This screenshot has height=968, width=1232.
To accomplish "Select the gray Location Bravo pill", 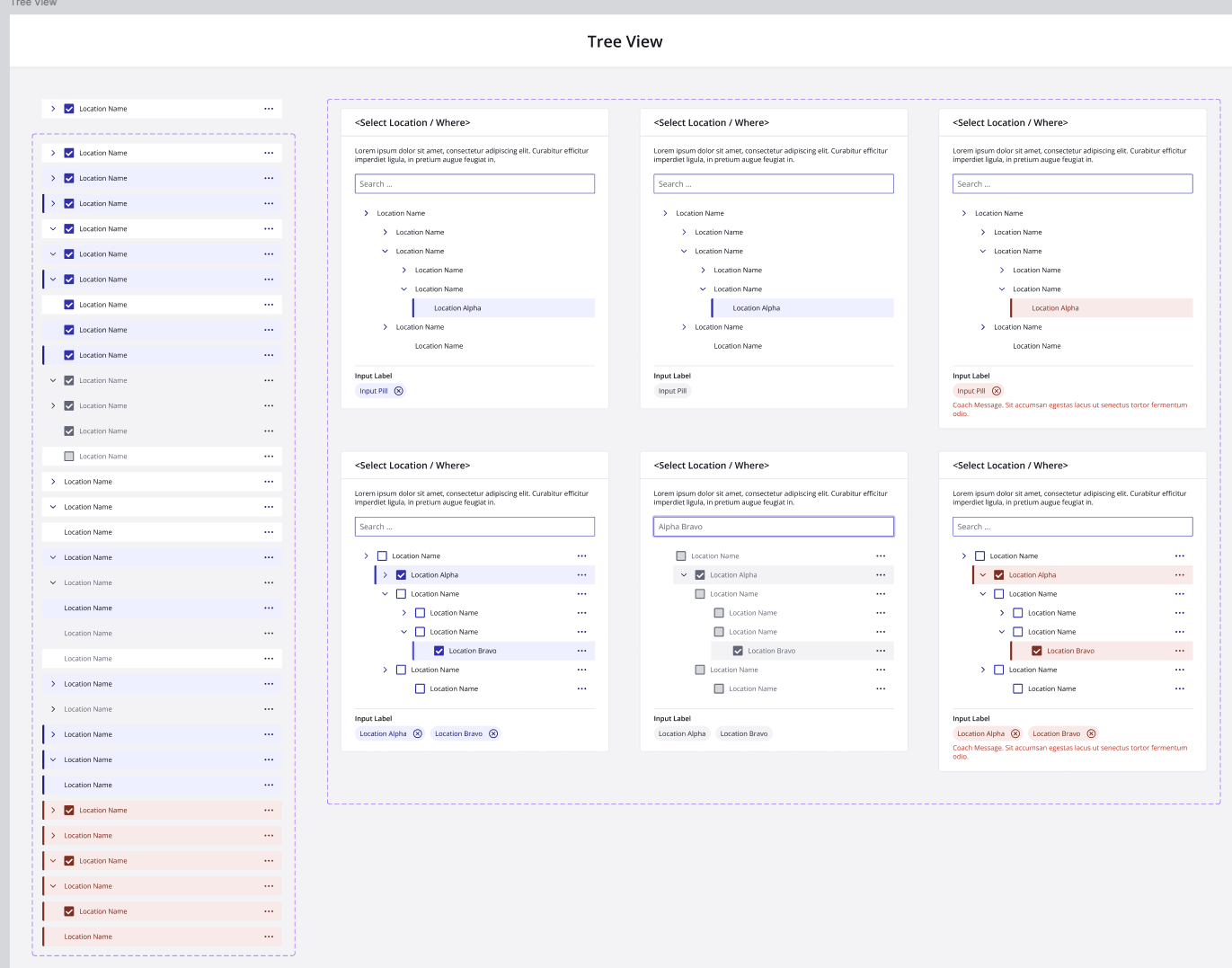I will pyautogui.click(x=744, y=733).
